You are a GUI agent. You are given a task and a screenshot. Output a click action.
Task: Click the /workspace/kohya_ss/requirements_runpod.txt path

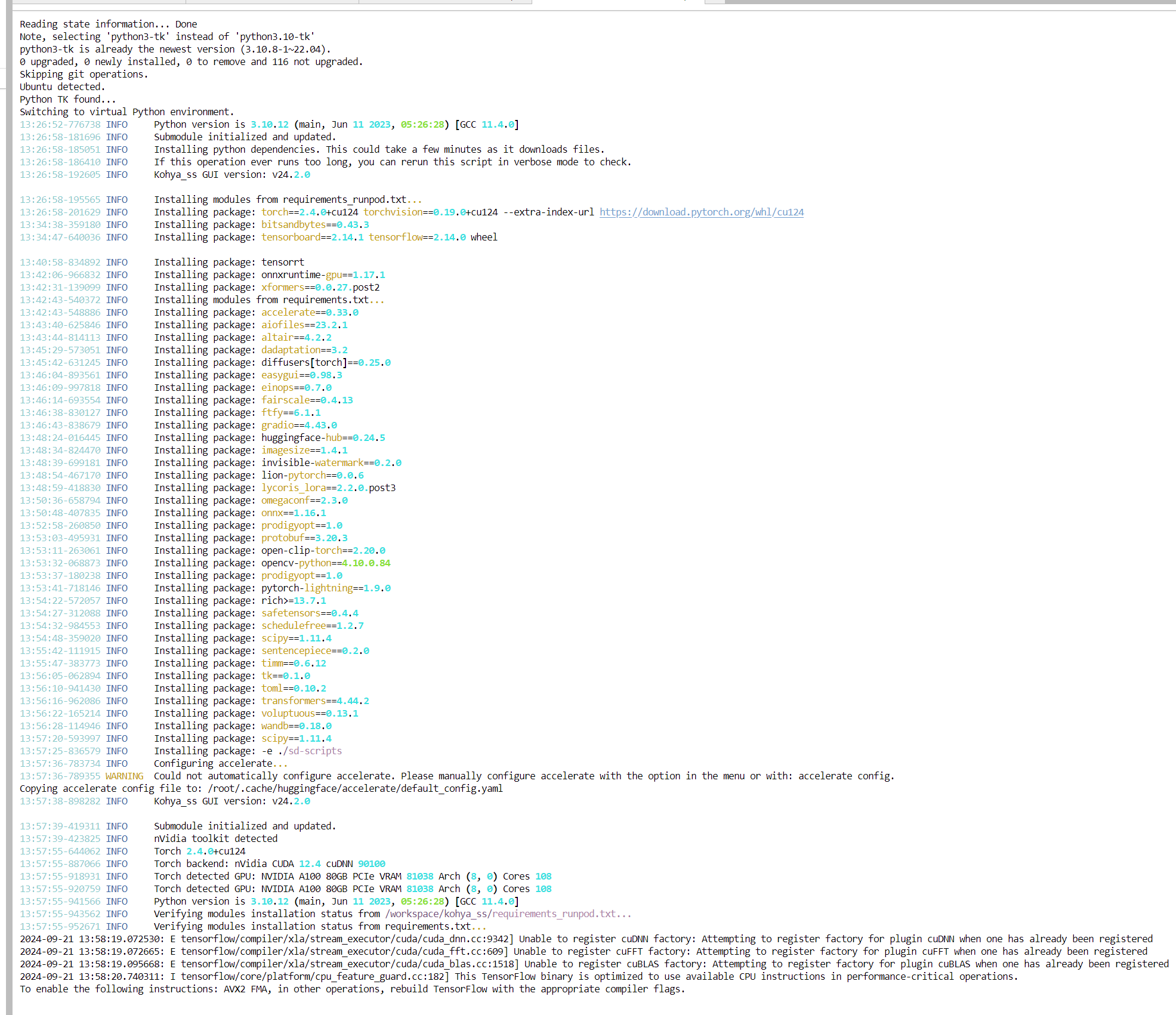pos(500,914)
